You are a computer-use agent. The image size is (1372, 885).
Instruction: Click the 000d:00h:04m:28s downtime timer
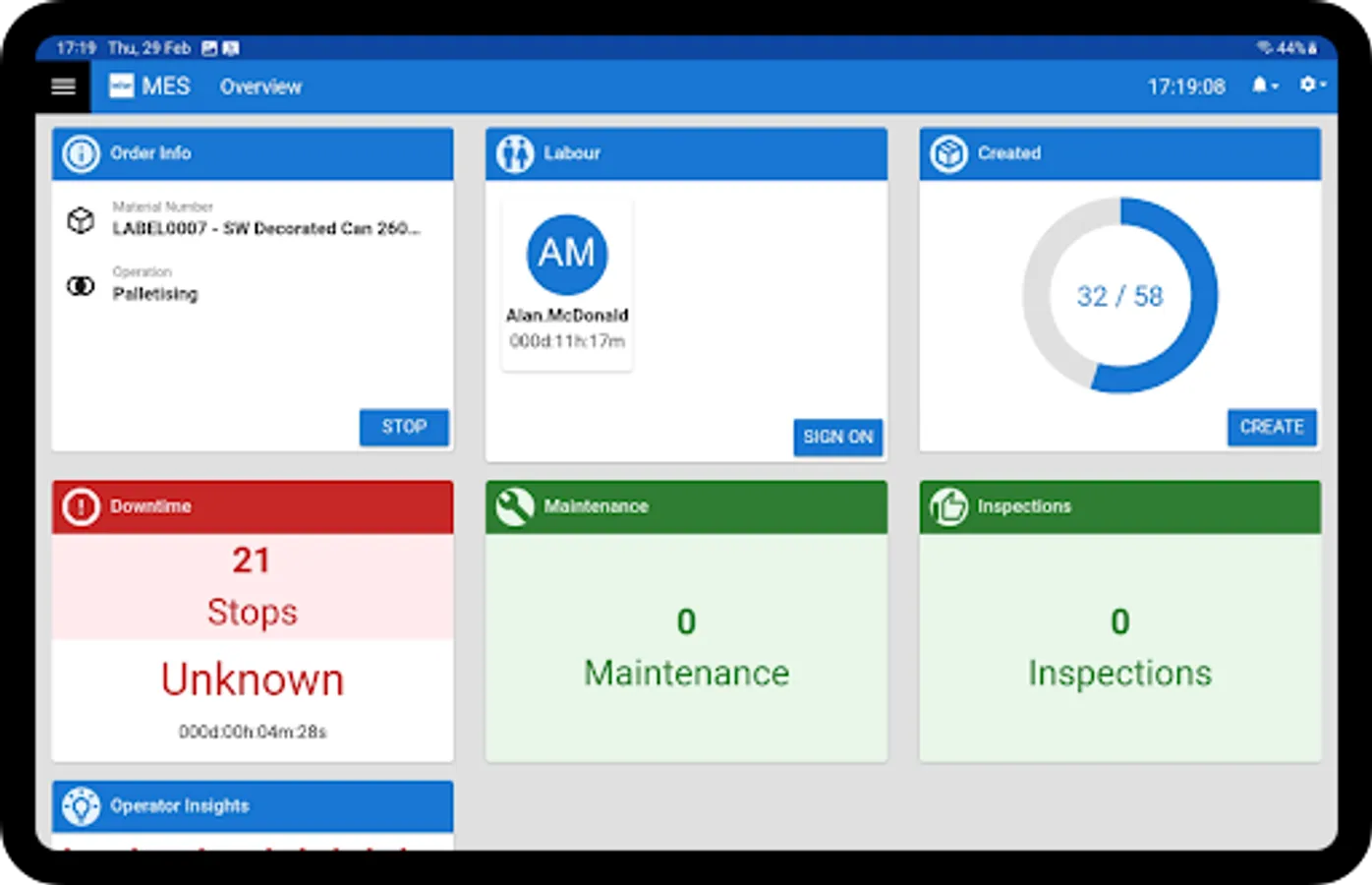[253, 732]
